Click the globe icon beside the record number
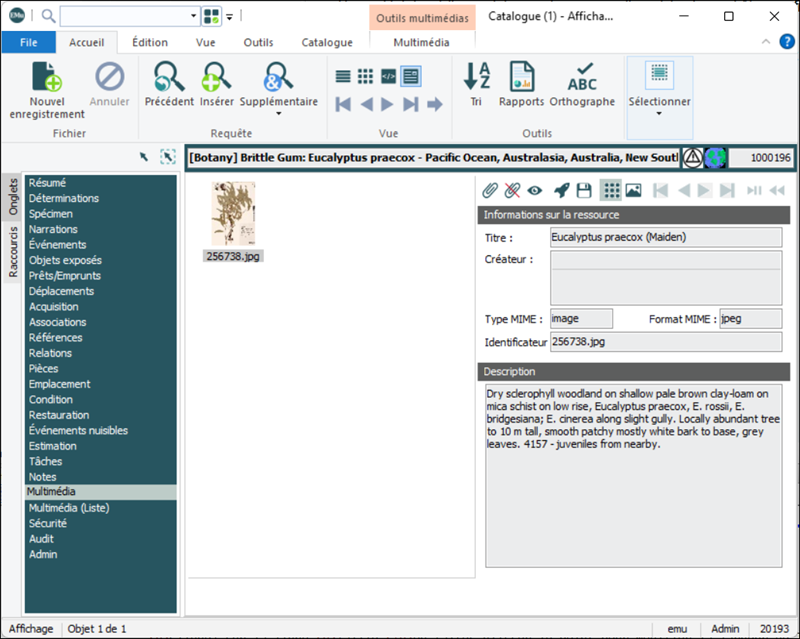This screenshot has width=800, height=639. (x=715, y=158)
